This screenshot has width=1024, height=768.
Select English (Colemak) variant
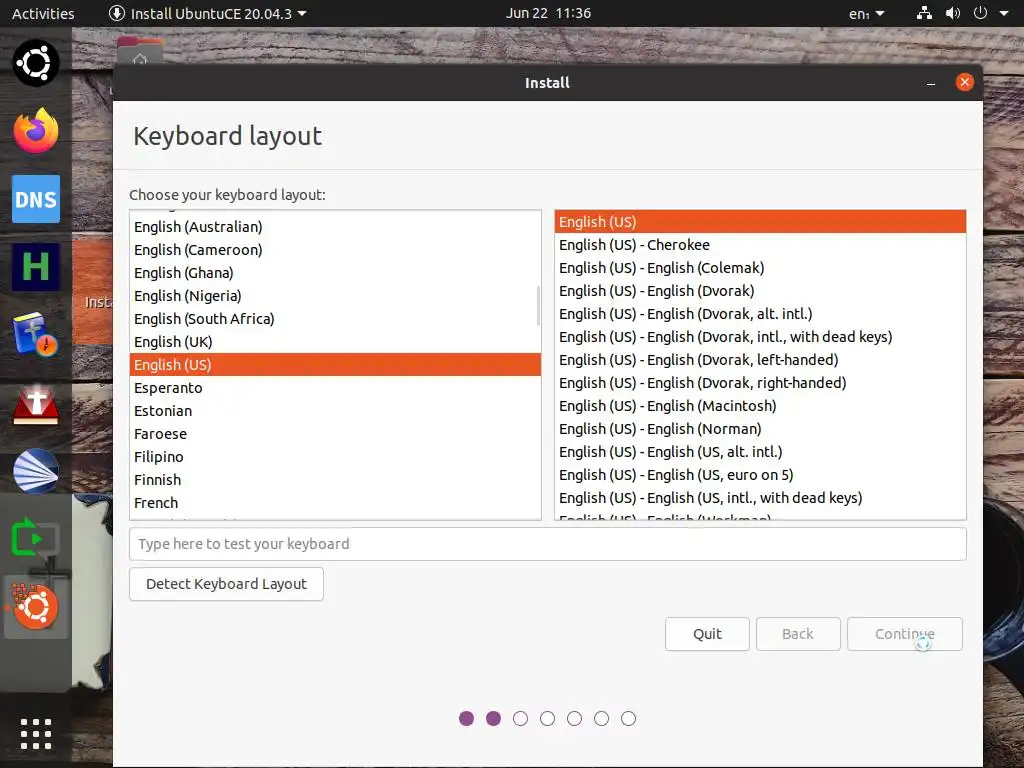click(760, 268)
